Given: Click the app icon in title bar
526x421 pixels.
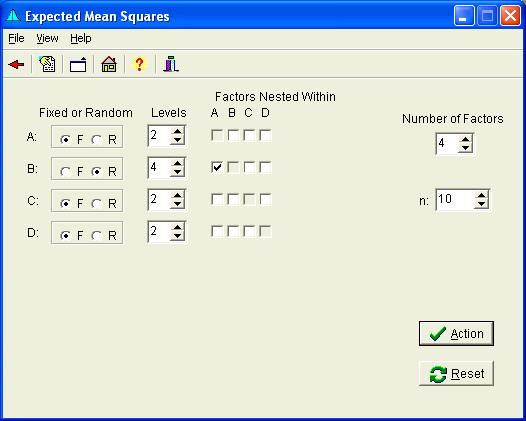Looking at the screenshot, I should (13, 16).
